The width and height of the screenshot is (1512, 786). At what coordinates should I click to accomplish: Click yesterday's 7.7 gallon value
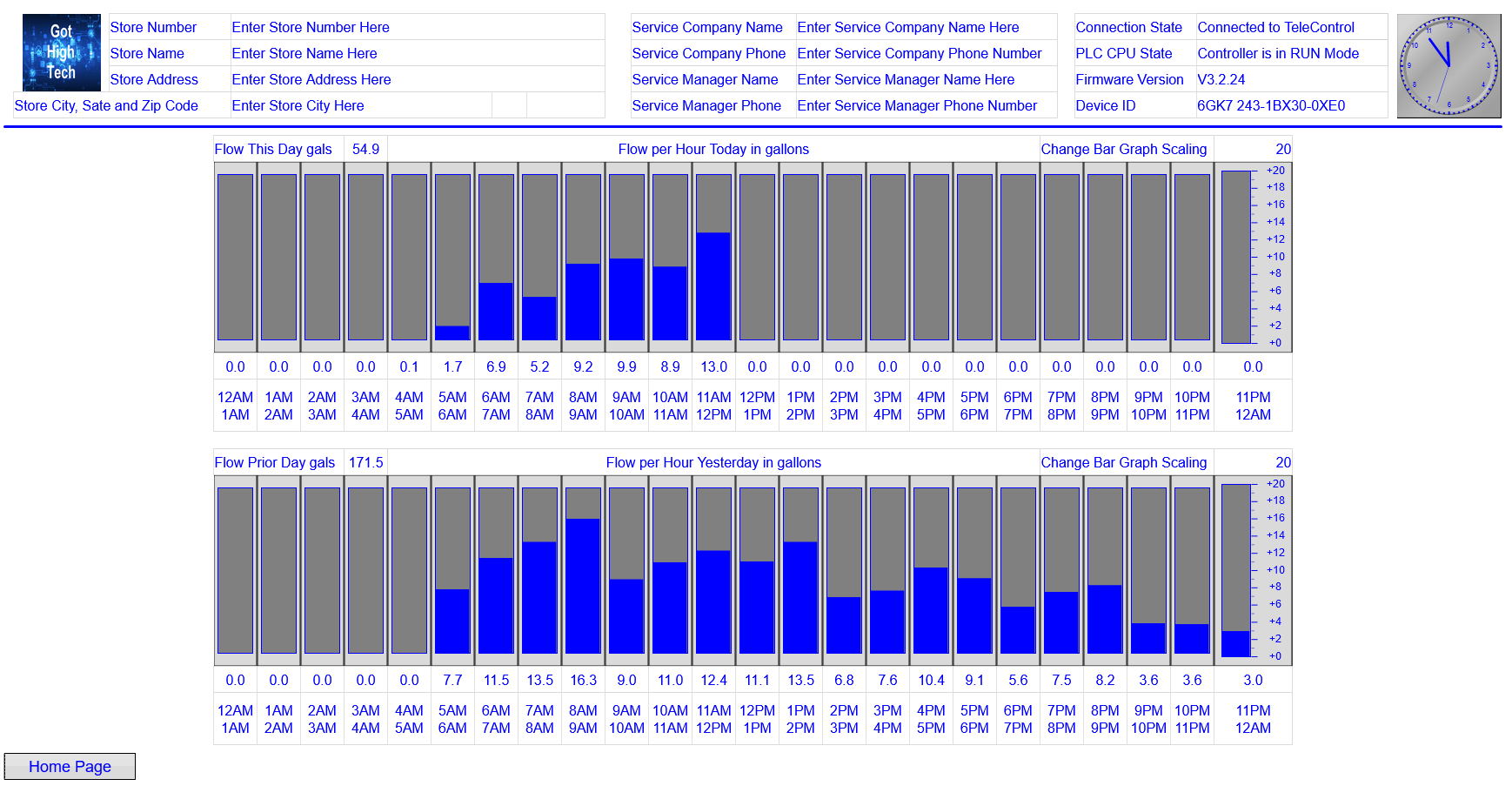coord(452,680)
